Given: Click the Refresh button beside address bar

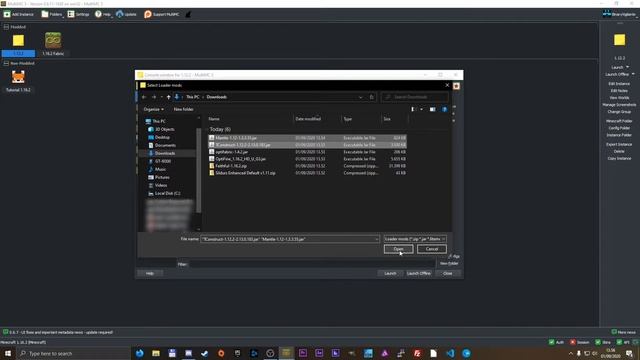Looking at the screenshot, I should point(371,97).
